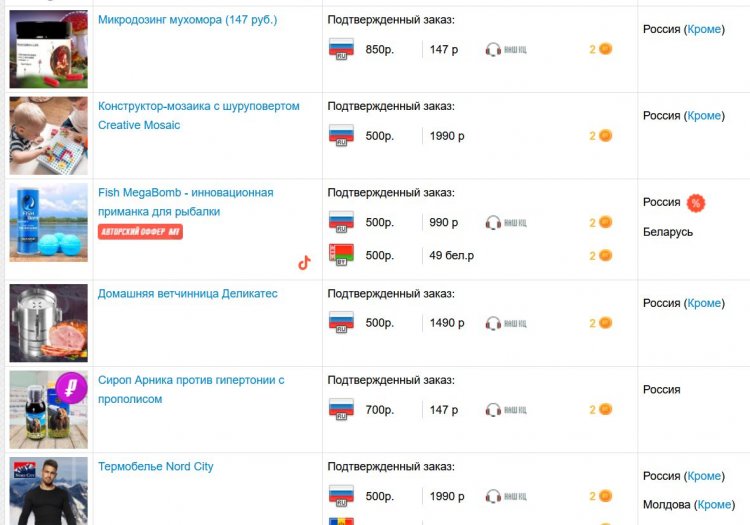Click the Belarus flag icon in the Fish MegaBomb row

341,255
